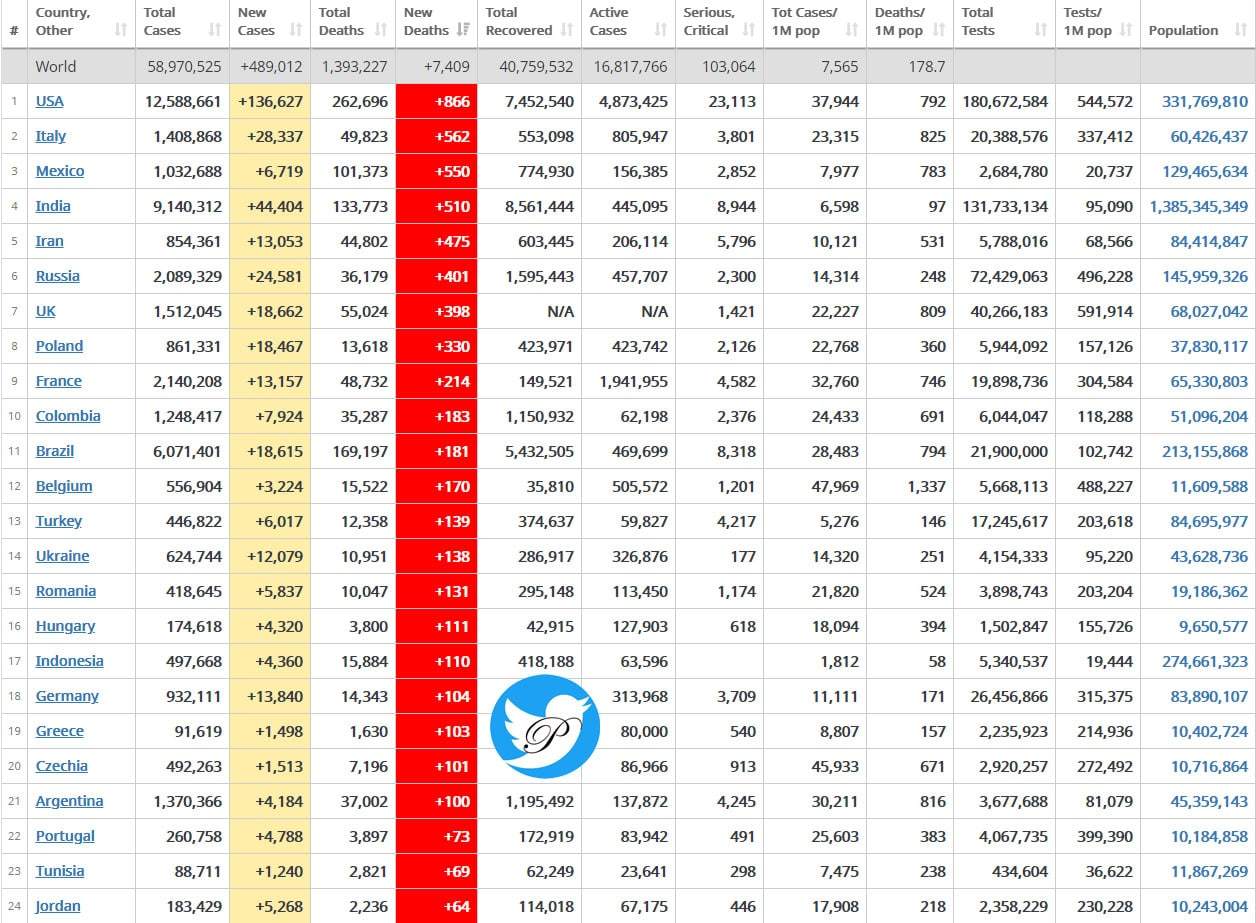Viewport: 1256px width, 923px height.
Task: Open the Belgium country link
Action: coord(64,486)
